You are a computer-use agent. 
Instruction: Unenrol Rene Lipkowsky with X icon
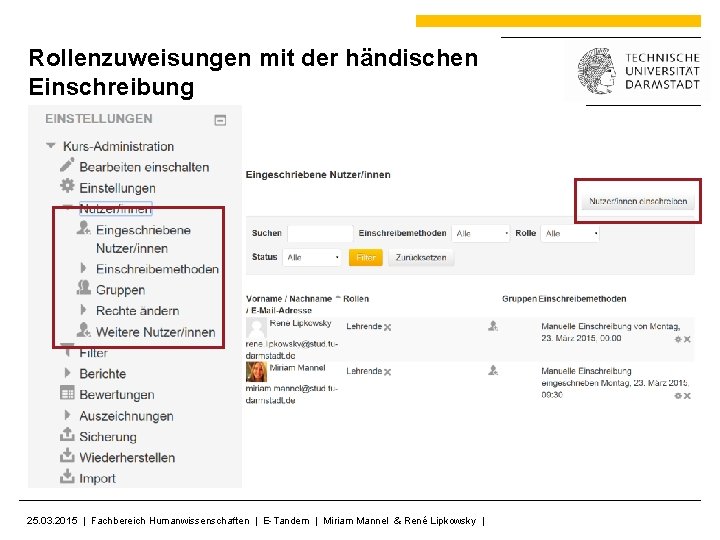point(687,339)
